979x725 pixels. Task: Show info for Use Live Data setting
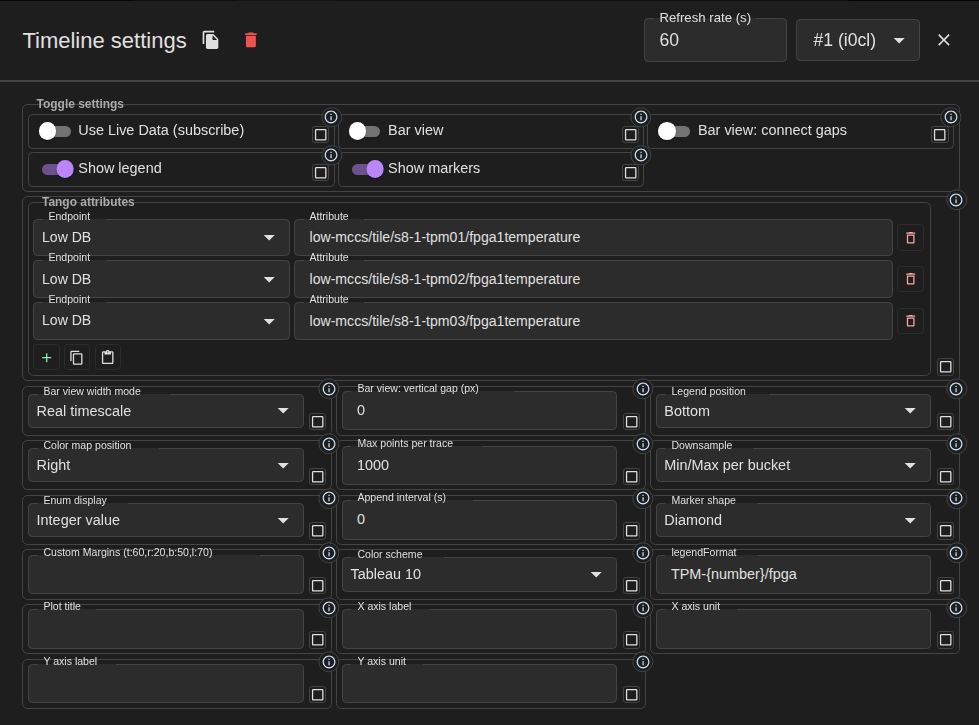coord(331,117)
